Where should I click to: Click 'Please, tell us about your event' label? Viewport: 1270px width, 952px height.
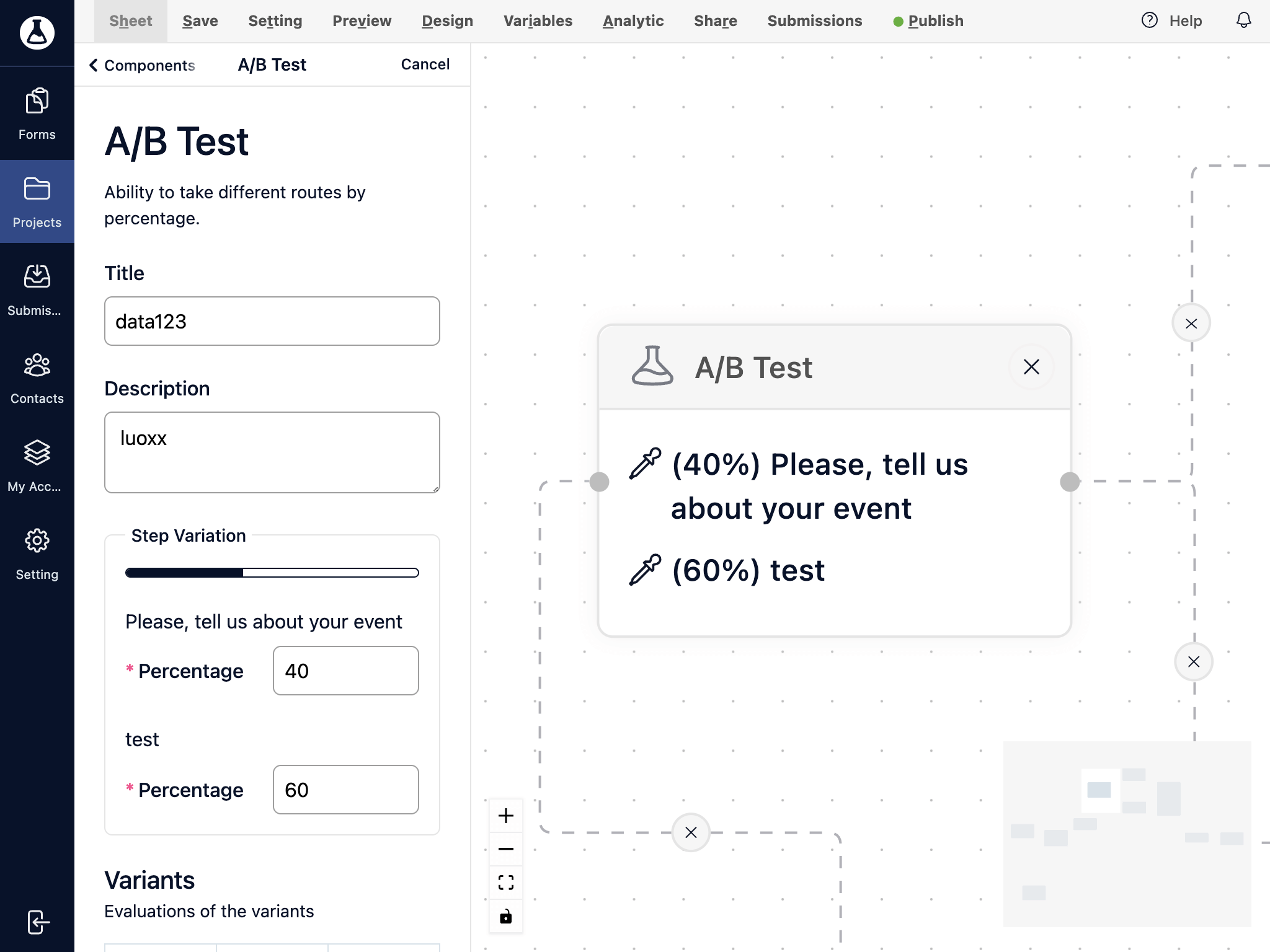264,622
